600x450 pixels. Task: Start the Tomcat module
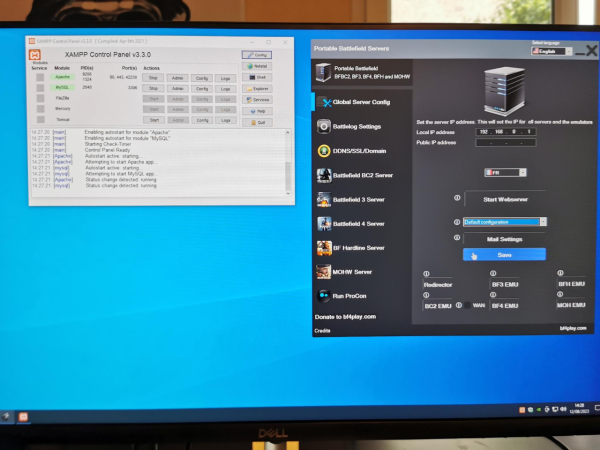click(x=154, y=120)
